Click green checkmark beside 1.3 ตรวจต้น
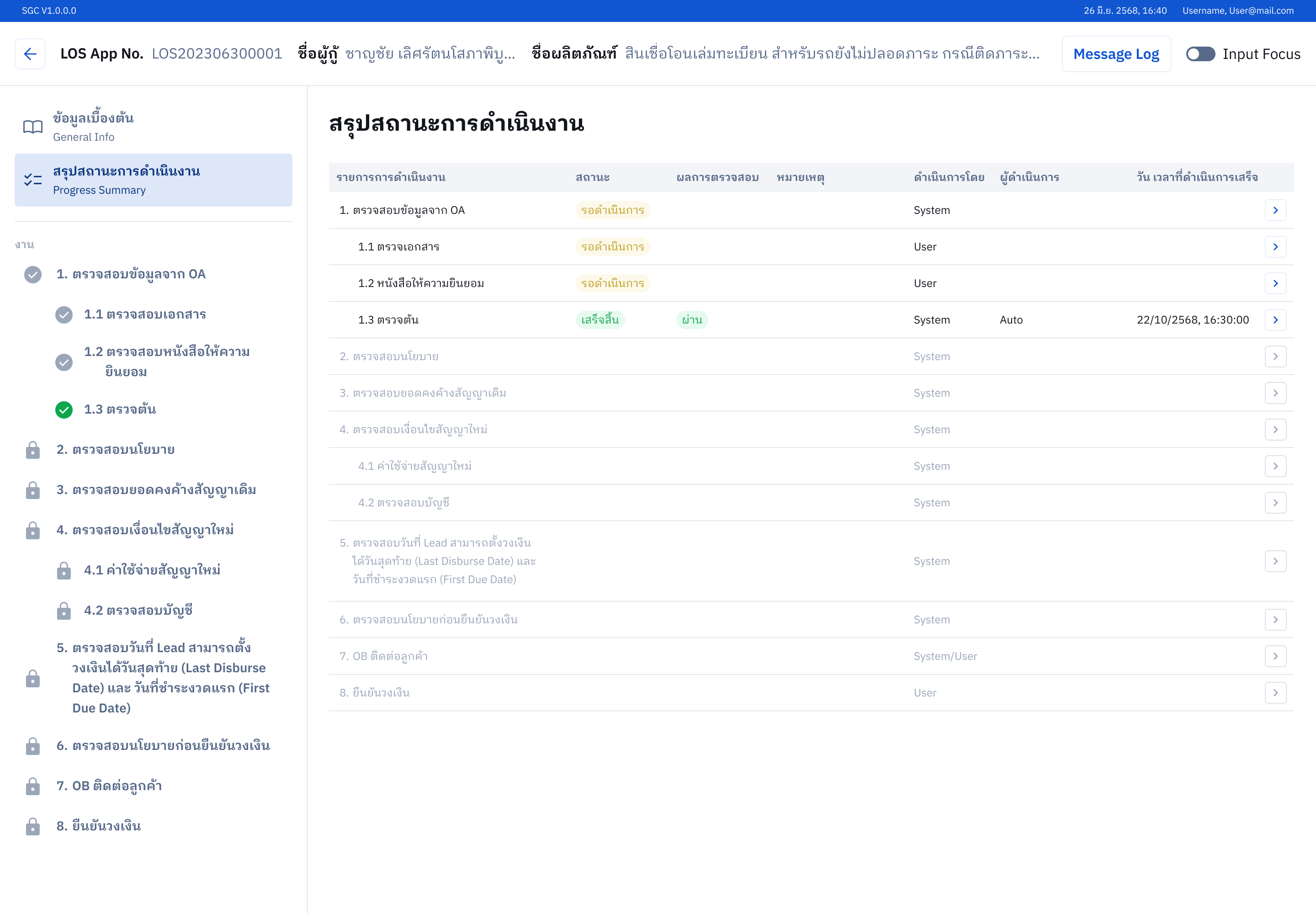Image resolution: width=1316 pixels, height=914 pixels. [64, 409]
